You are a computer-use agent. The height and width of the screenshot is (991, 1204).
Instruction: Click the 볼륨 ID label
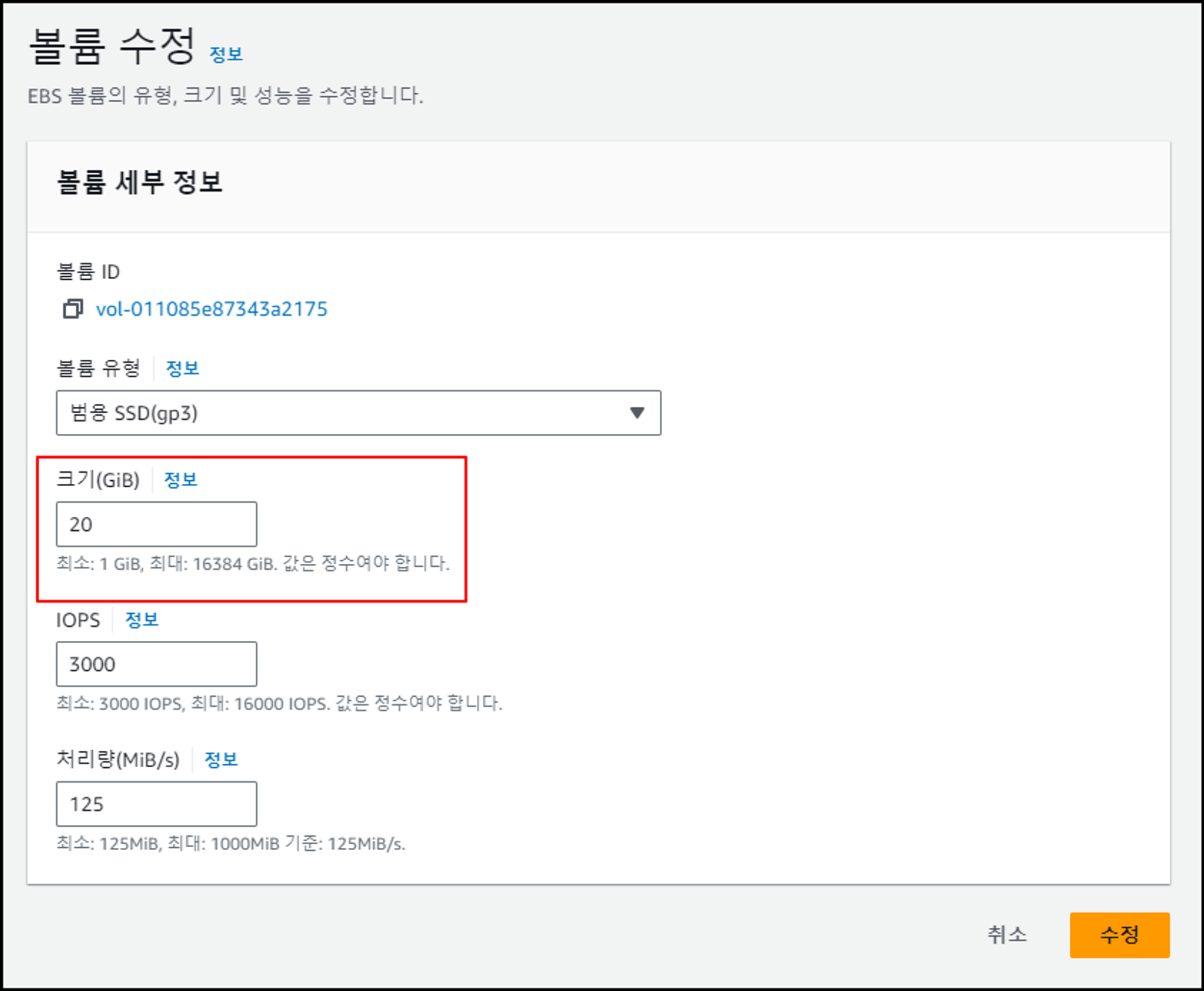88,272
